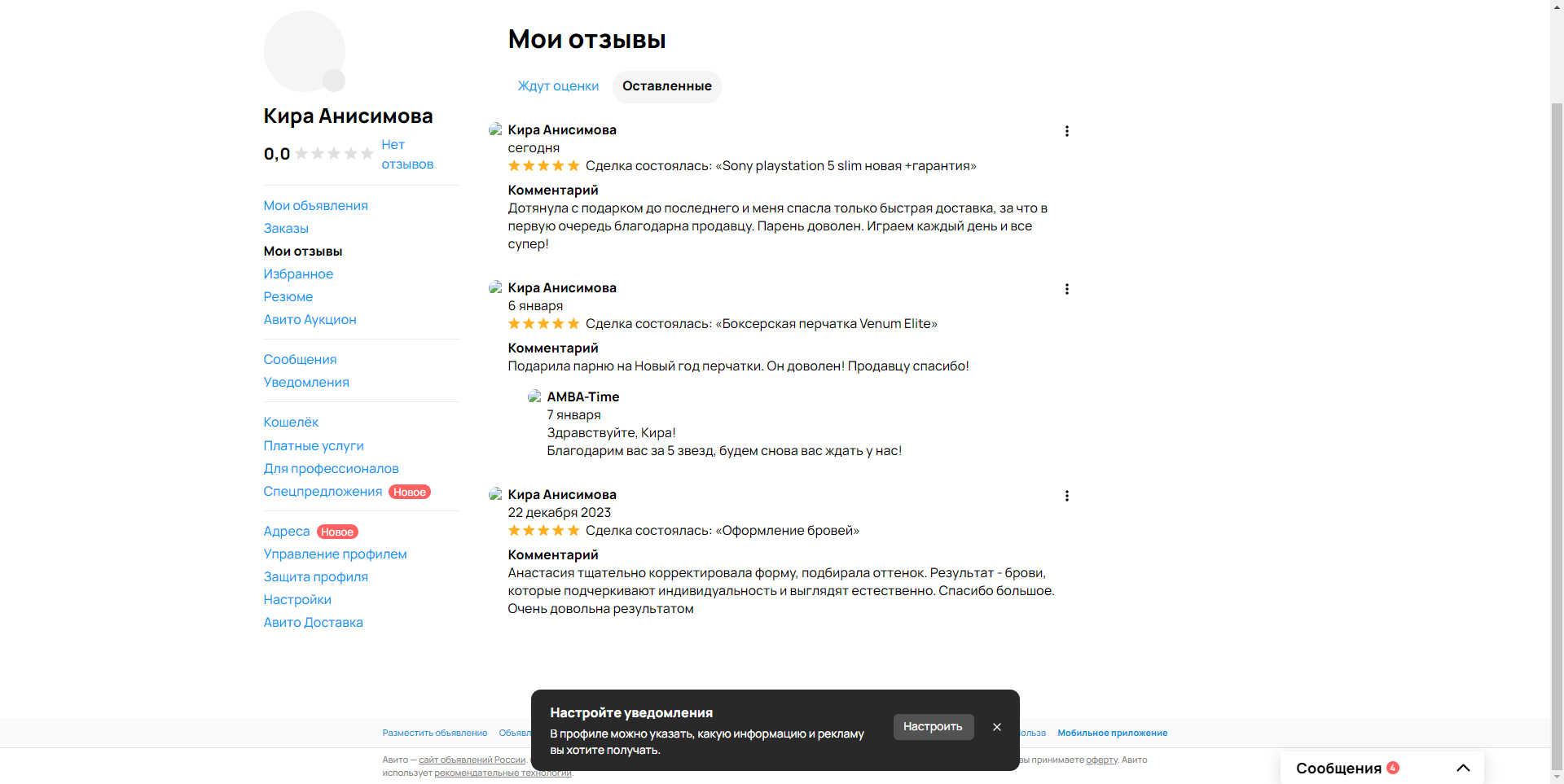This screenshot has height=784, width=1564.
Task: Click AMBA-Time seller avatar icon
Action: click(534, 396)
